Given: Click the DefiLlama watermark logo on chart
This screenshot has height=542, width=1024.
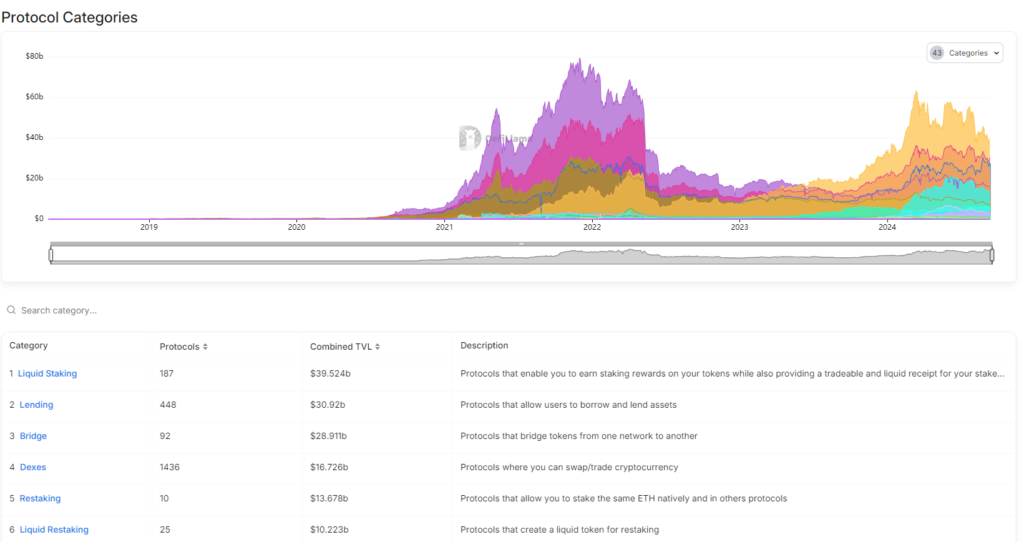Looking at the screenshot, I should [x=470, y=138].
